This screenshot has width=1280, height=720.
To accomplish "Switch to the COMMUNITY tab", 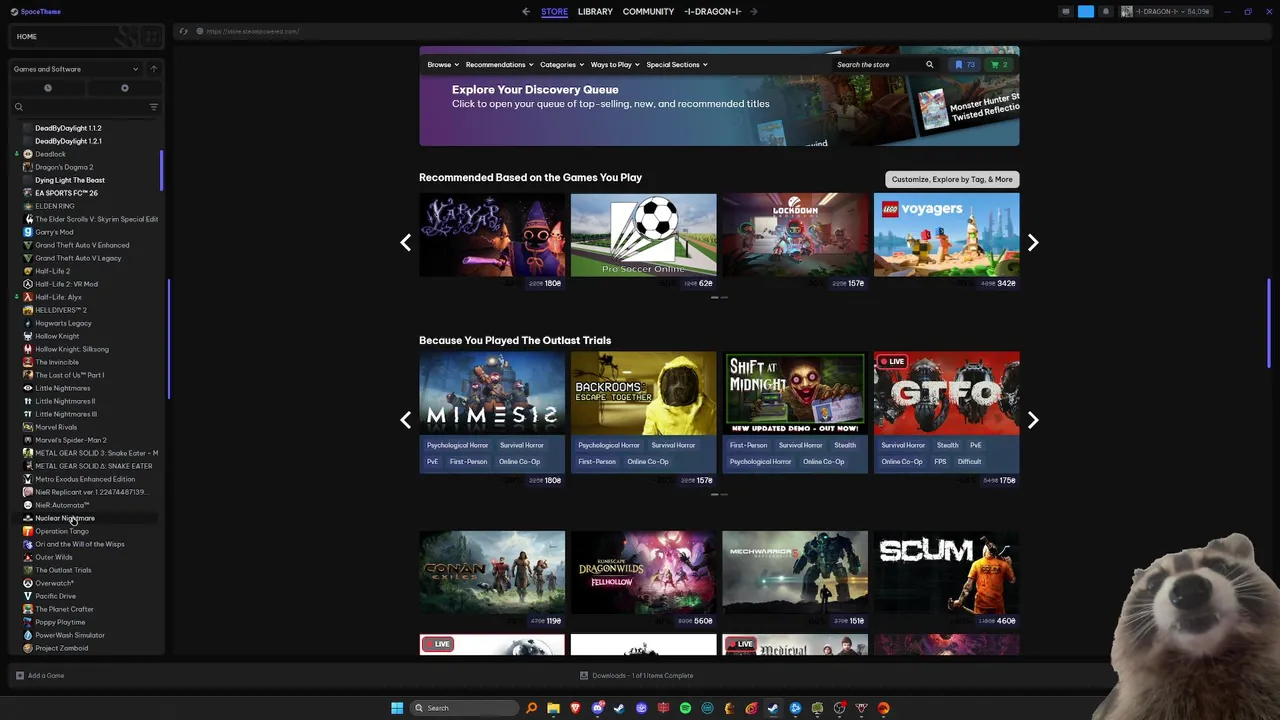I will (x=648, y=12).
